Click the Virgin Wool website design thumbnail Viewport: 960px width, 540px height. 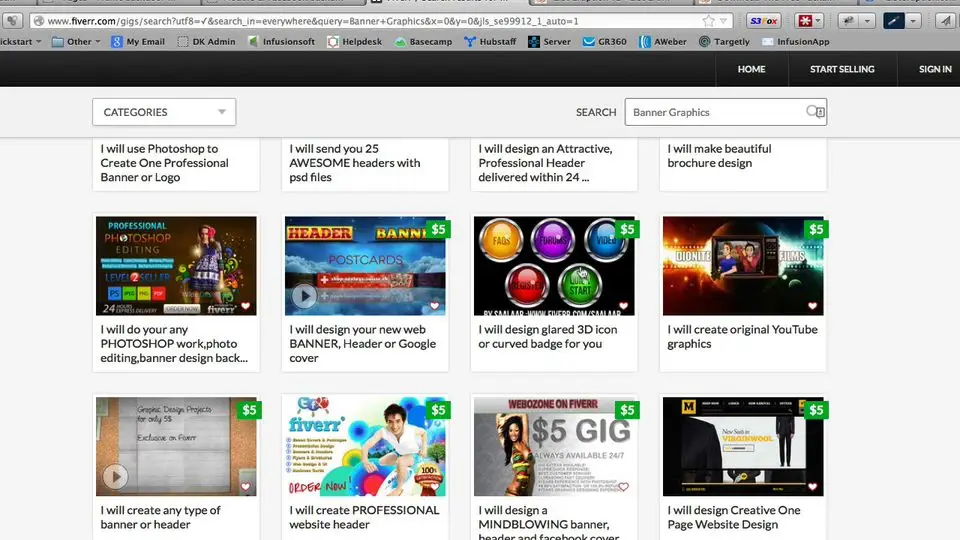[743, 446]
